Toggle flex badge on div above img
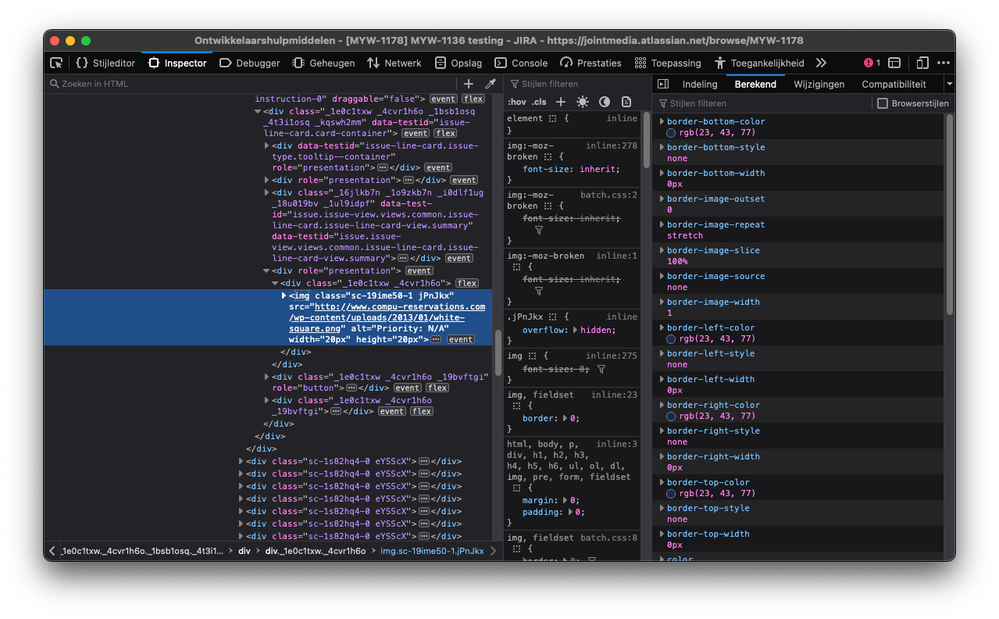Viewport: 999px width, 619px height. coord(467,283)
